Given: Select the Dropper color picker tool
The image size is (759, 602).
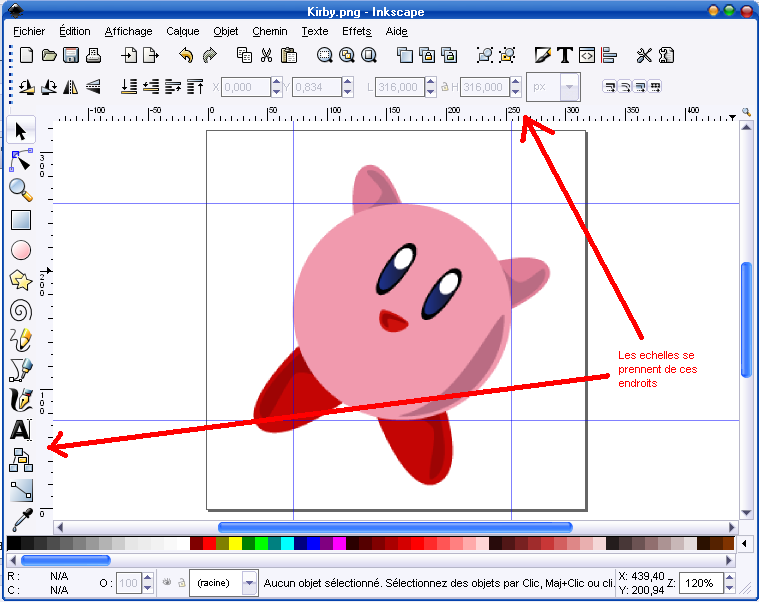Looking at the screenshot, I should pos(22,519).
